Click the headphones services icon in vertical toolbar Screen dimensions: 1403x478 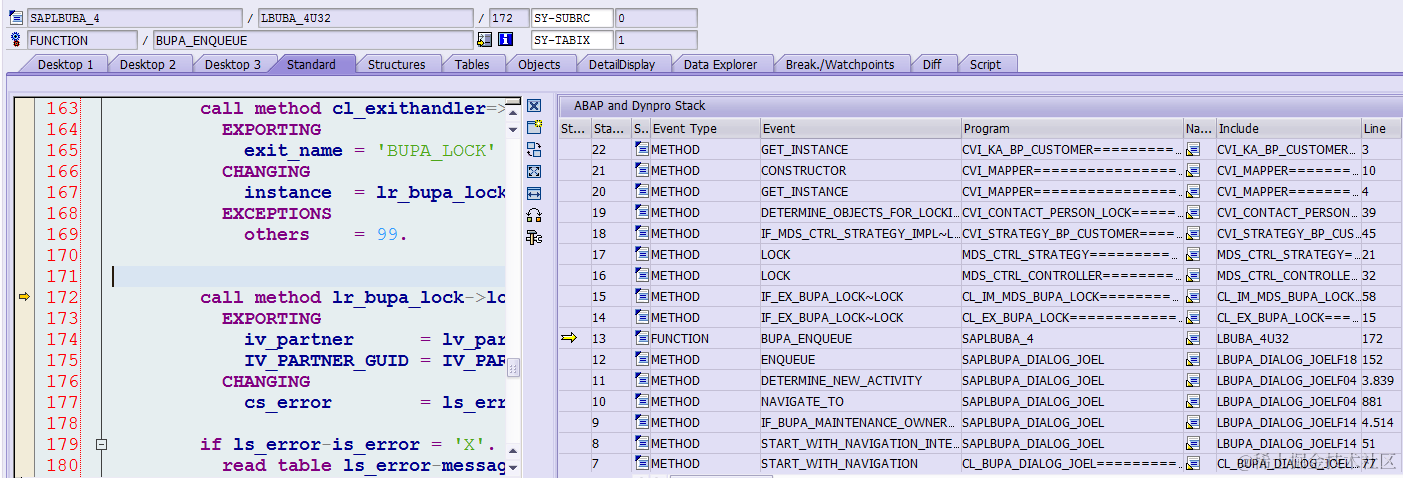point(534,215)
